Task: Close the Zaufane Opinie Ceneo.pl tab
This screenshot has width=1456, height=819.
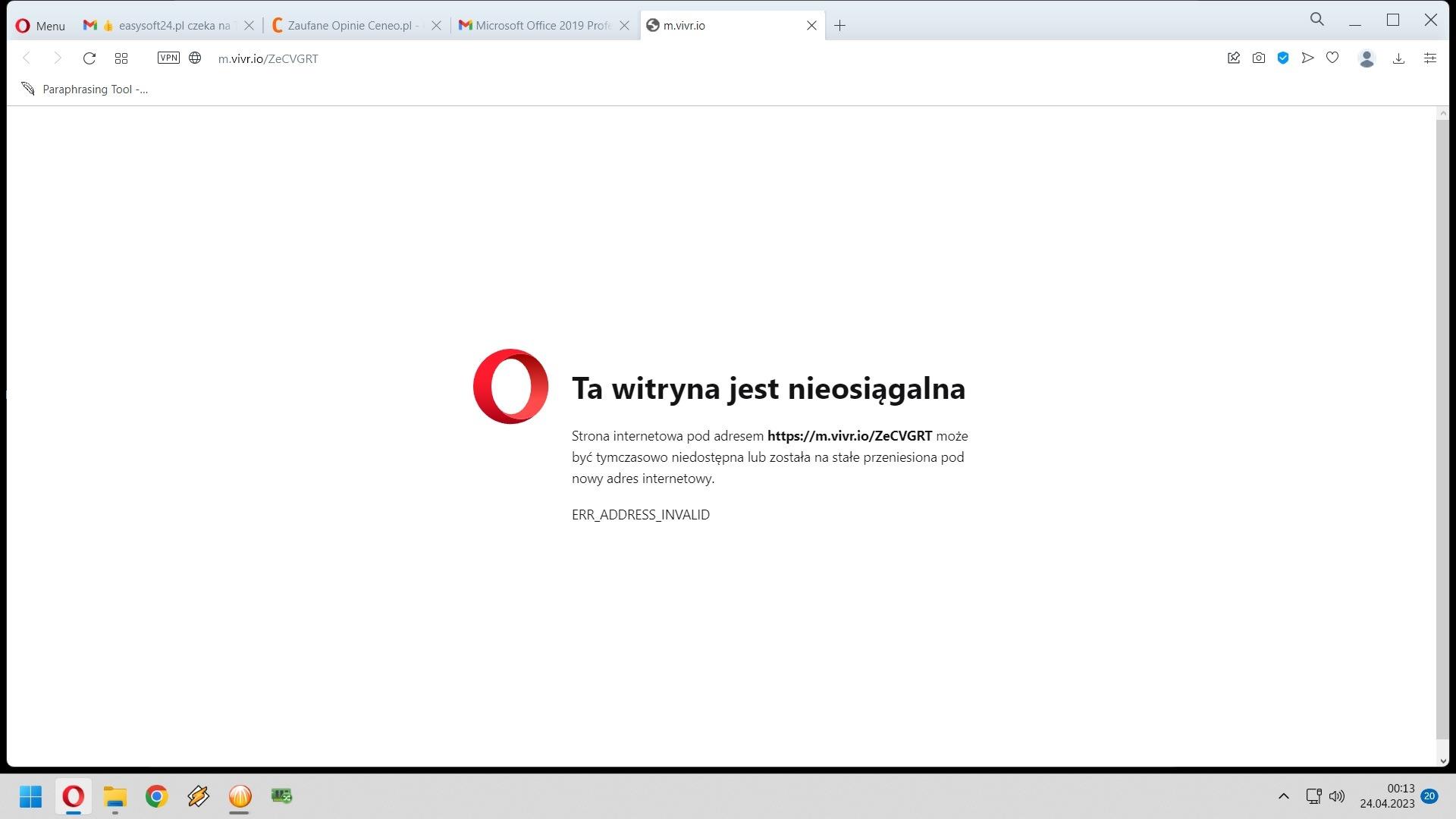Action: tap(436, 26)
